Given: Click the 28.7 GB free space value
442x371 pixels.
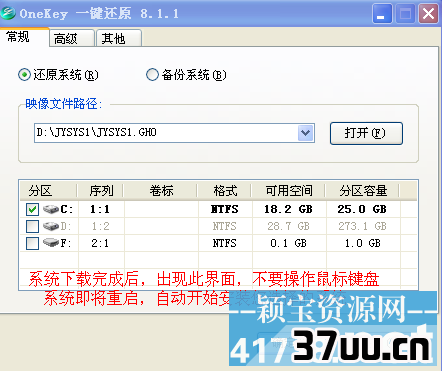Looking at the screenshot, I should [x=288, y=226].
